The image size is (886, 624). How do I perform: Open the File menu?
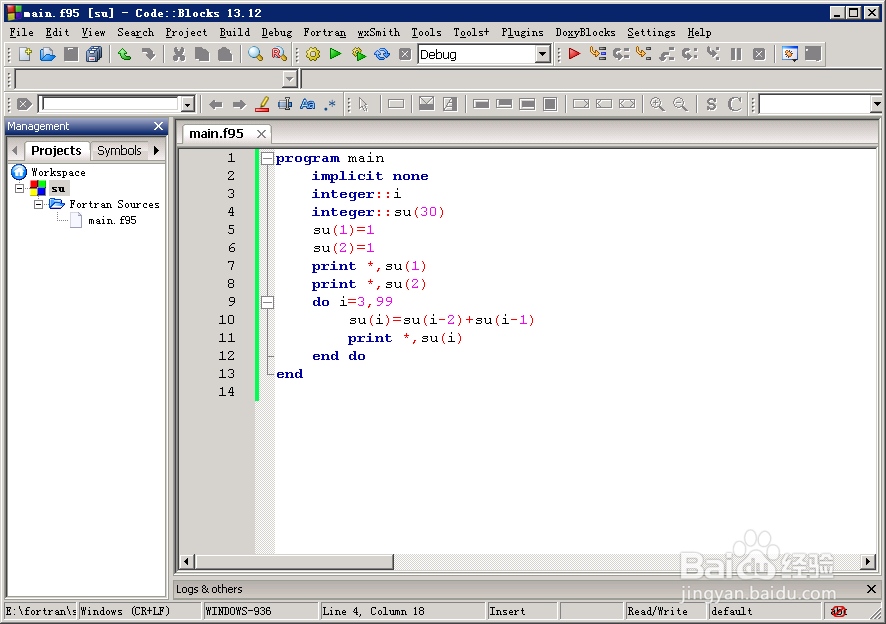(x=21, y=32)
